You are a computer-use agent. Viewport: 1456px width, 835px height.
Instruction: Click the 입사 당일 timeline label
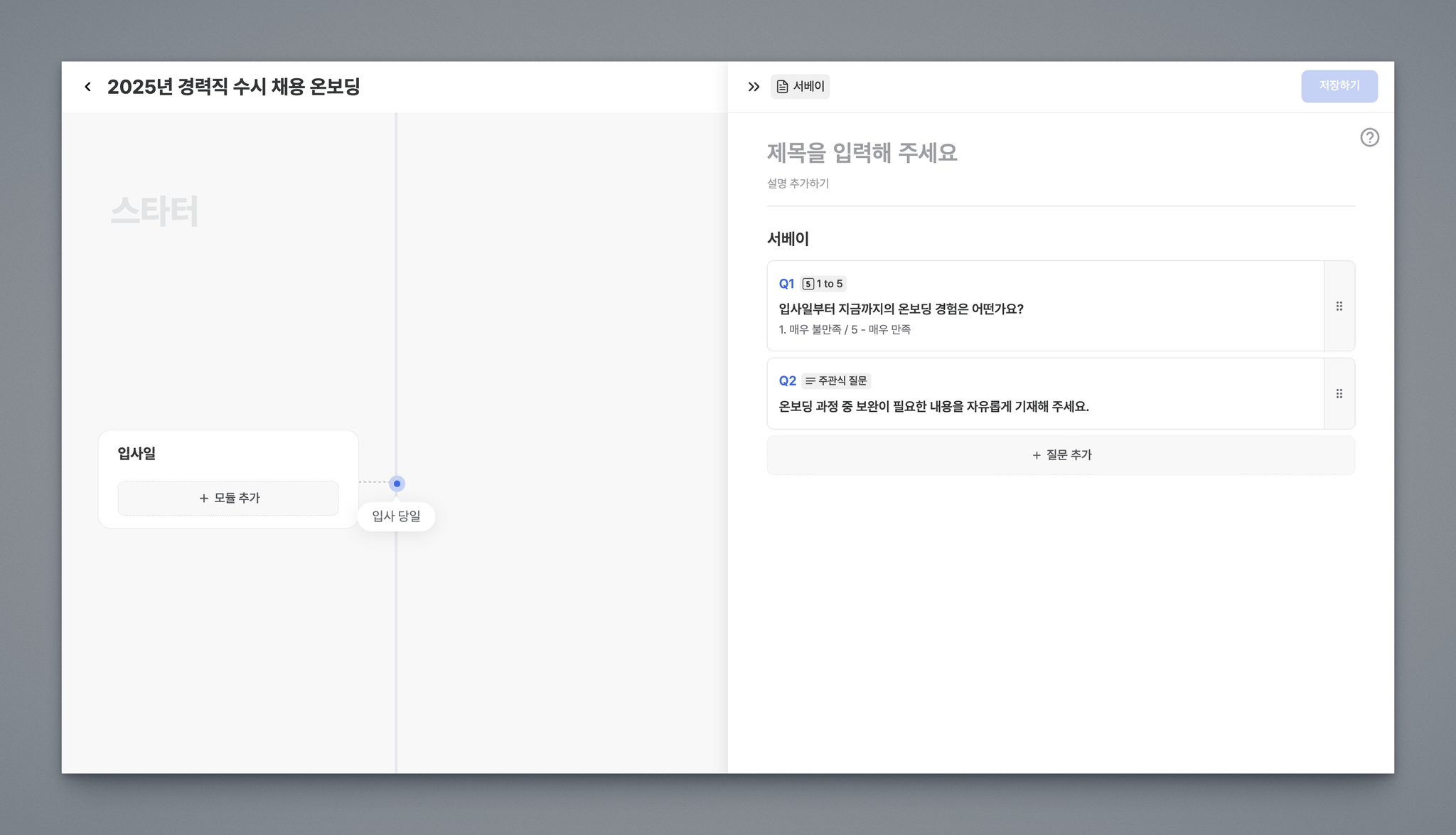[396, 516]
